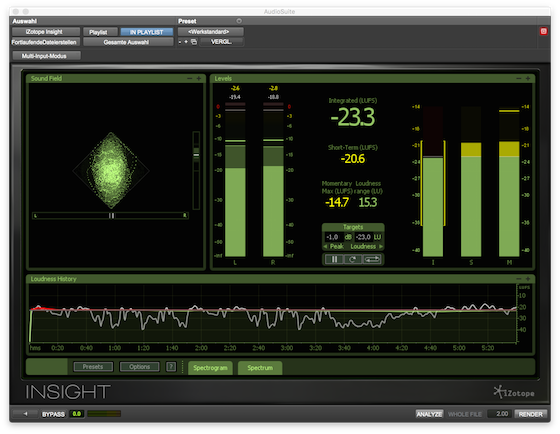This screenshot has width=560, height=434.
Task: Maximize the Levels panel with plus
Action: tap(528, 78)
